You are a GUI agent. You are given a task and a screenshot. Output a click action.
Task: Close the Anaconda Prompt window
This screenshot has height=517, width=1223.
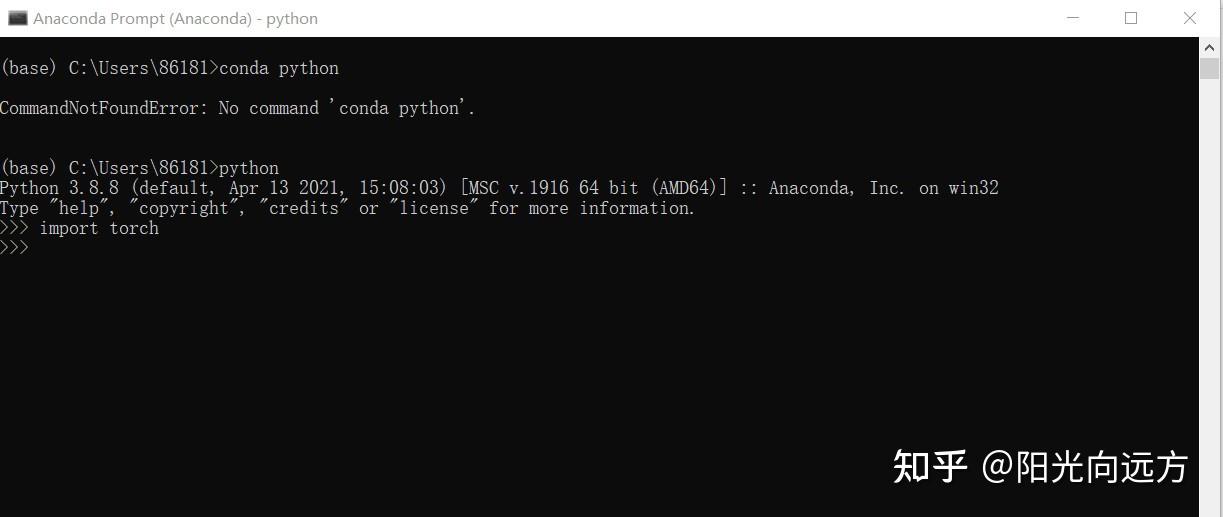pos(1190,18)
